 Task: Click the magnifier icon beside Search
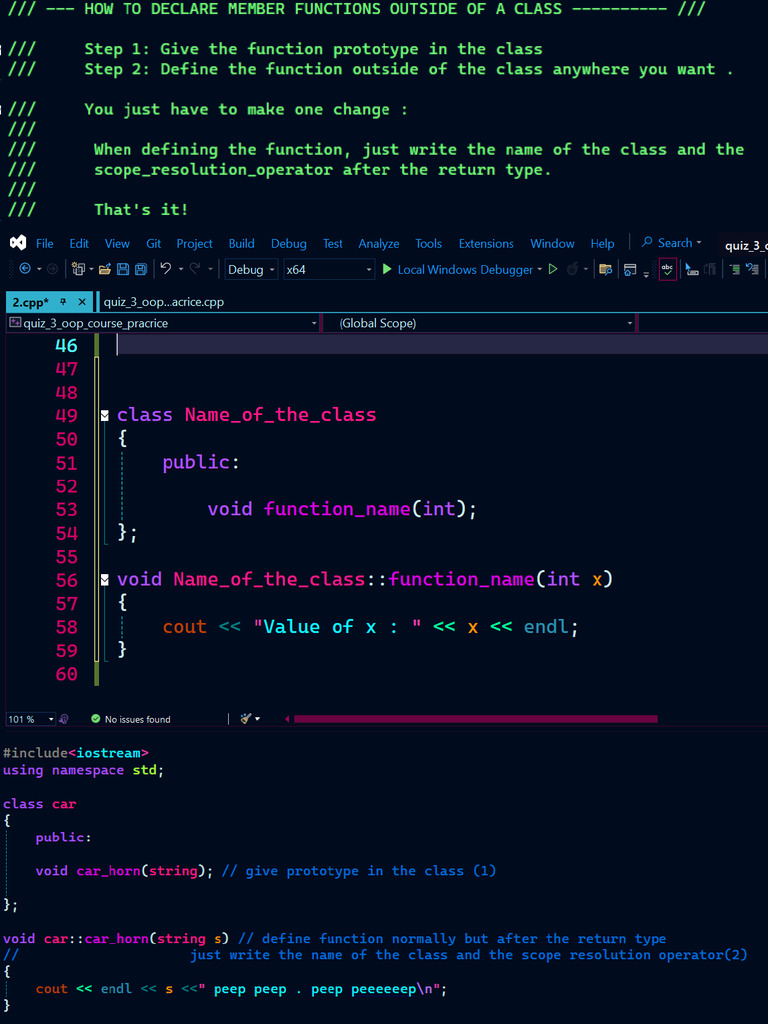(647, 242)
